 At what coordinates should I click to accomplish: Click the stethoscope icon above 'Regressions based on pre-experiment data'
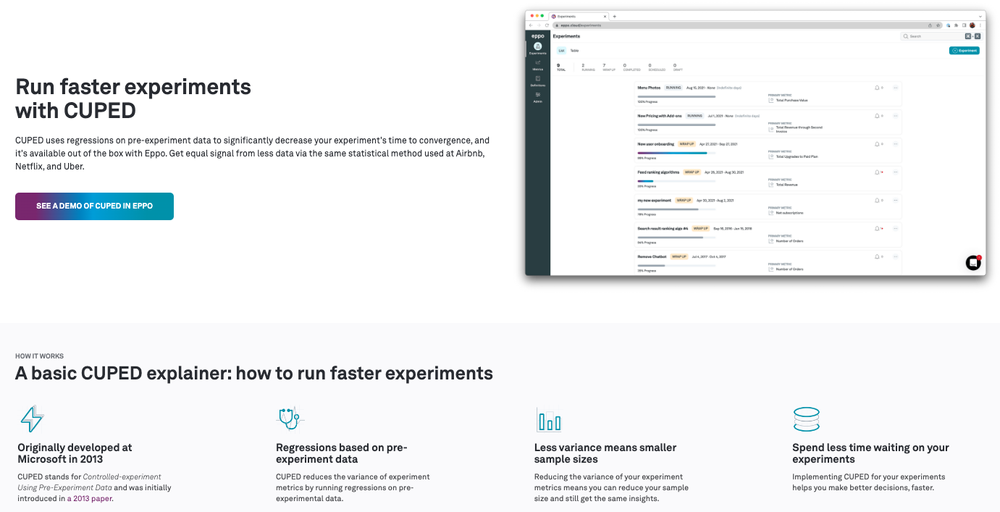tap(289, 419)
